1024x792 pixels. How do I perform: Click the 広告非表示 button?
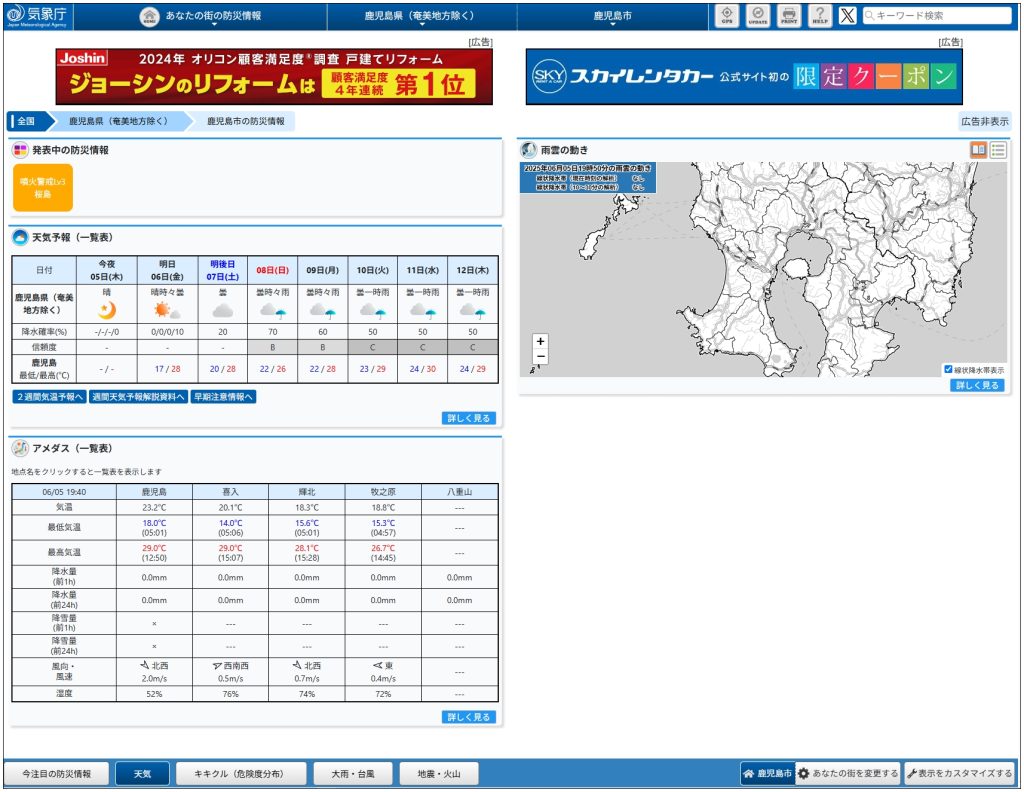984,121
